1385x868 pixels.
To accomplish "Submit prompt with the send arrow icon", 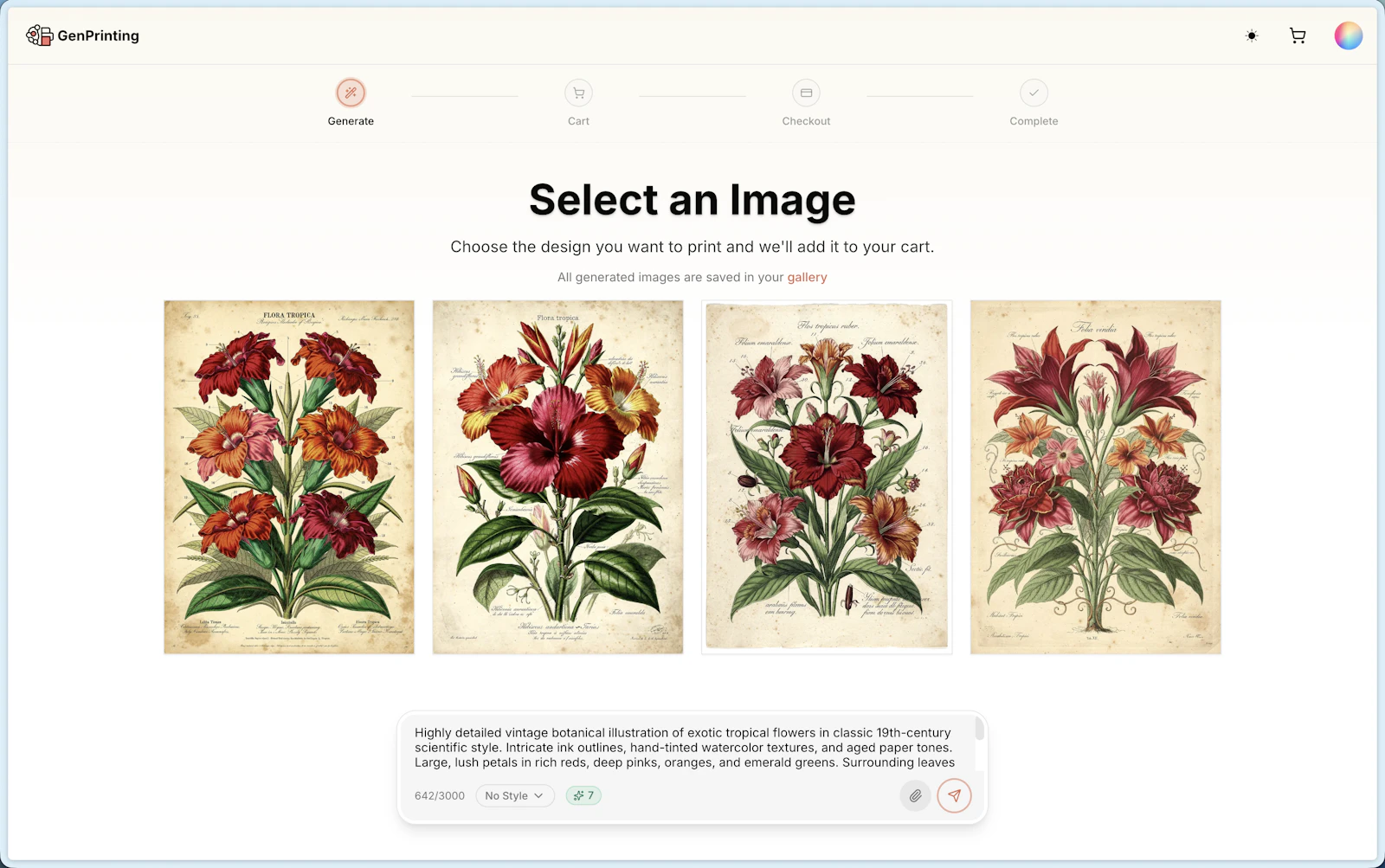I will (x=954, y=795).
